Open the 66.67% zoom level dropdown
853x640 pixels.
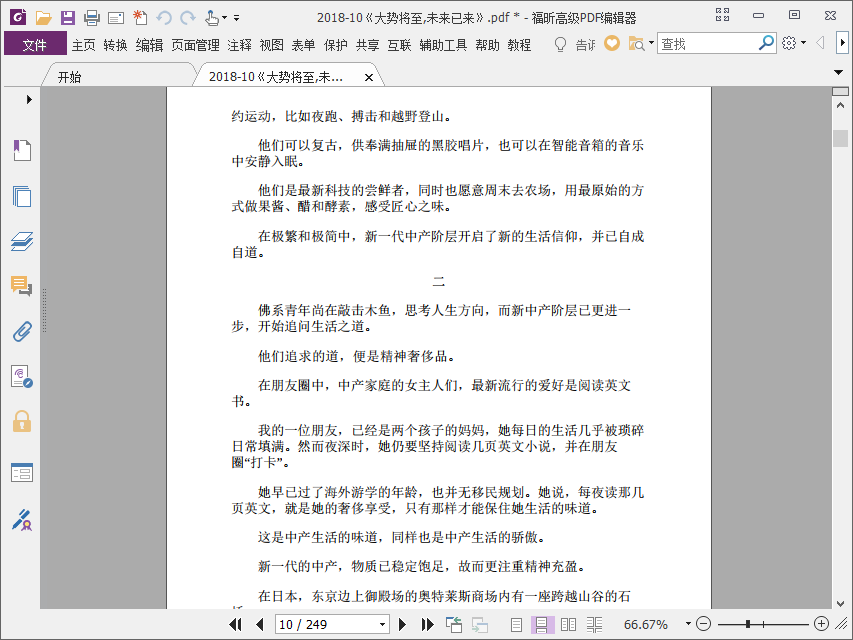[688, 624]
